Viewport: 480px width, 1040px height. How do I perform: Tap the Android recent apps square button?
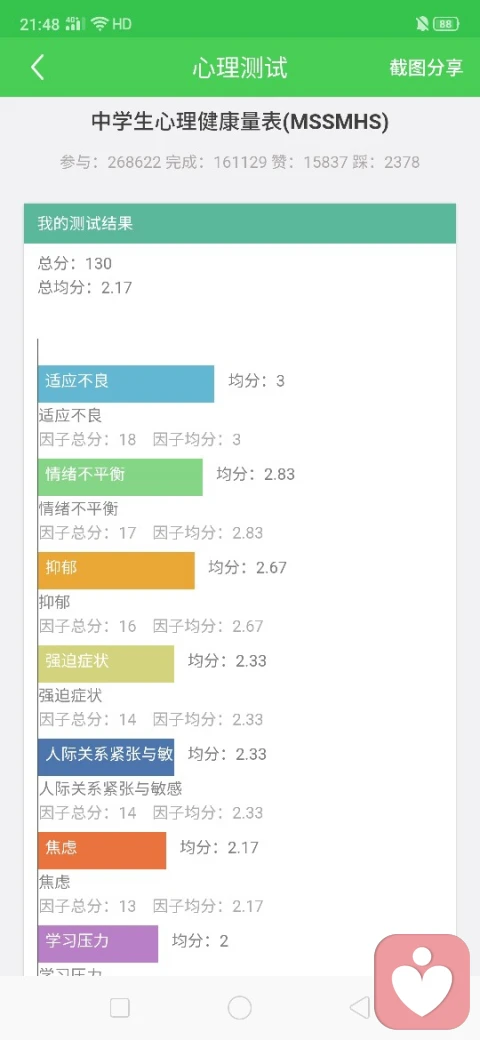120,1008
